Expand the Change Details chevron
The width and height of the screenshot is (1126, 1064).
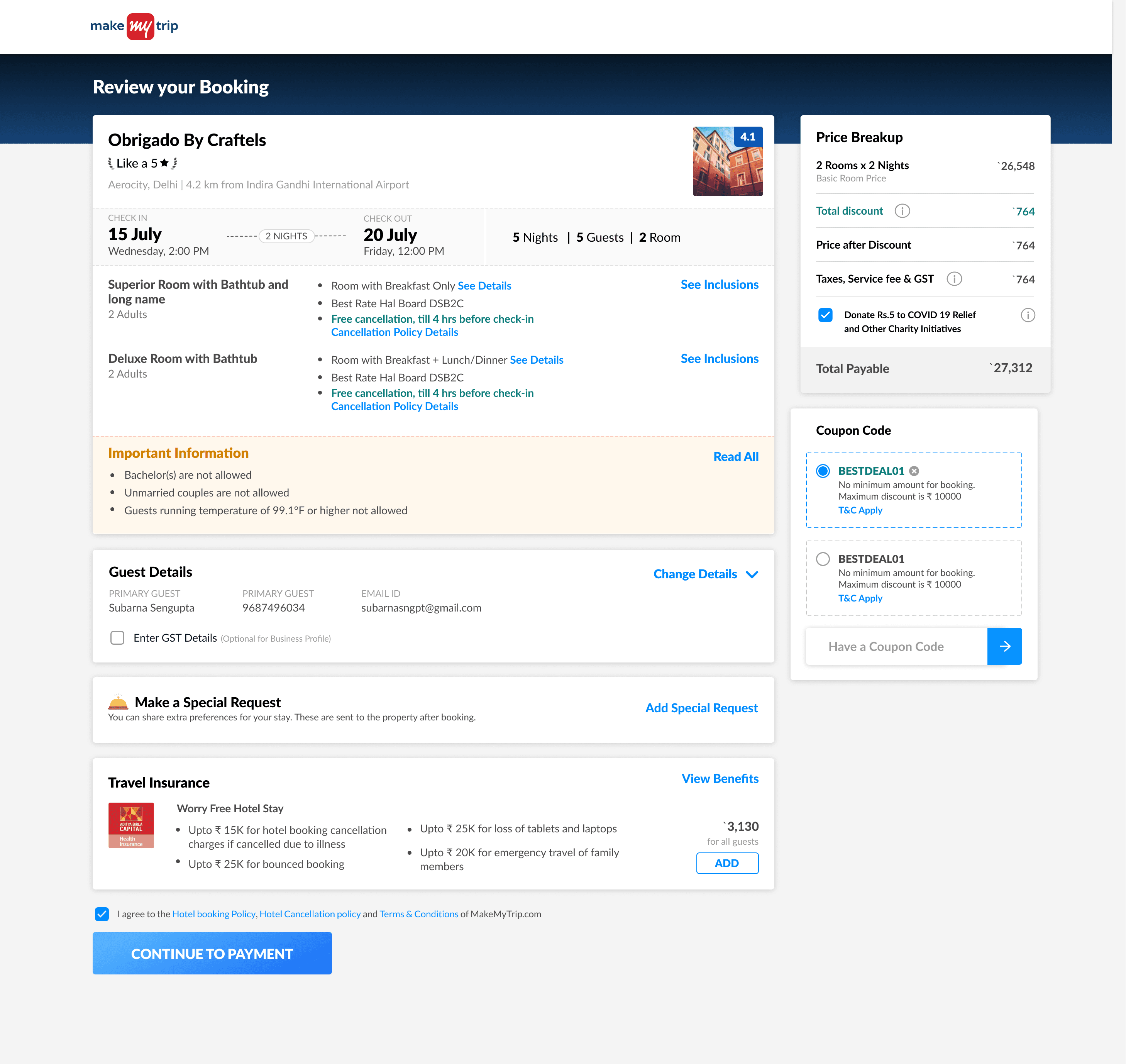pos(752,574)
